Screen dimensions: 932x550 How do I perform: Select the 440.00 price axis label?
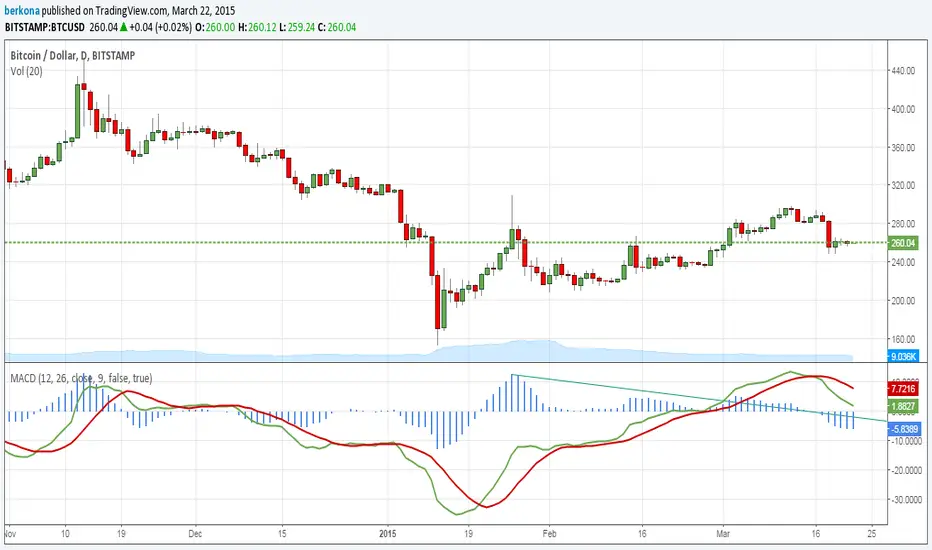click(903, 71)
